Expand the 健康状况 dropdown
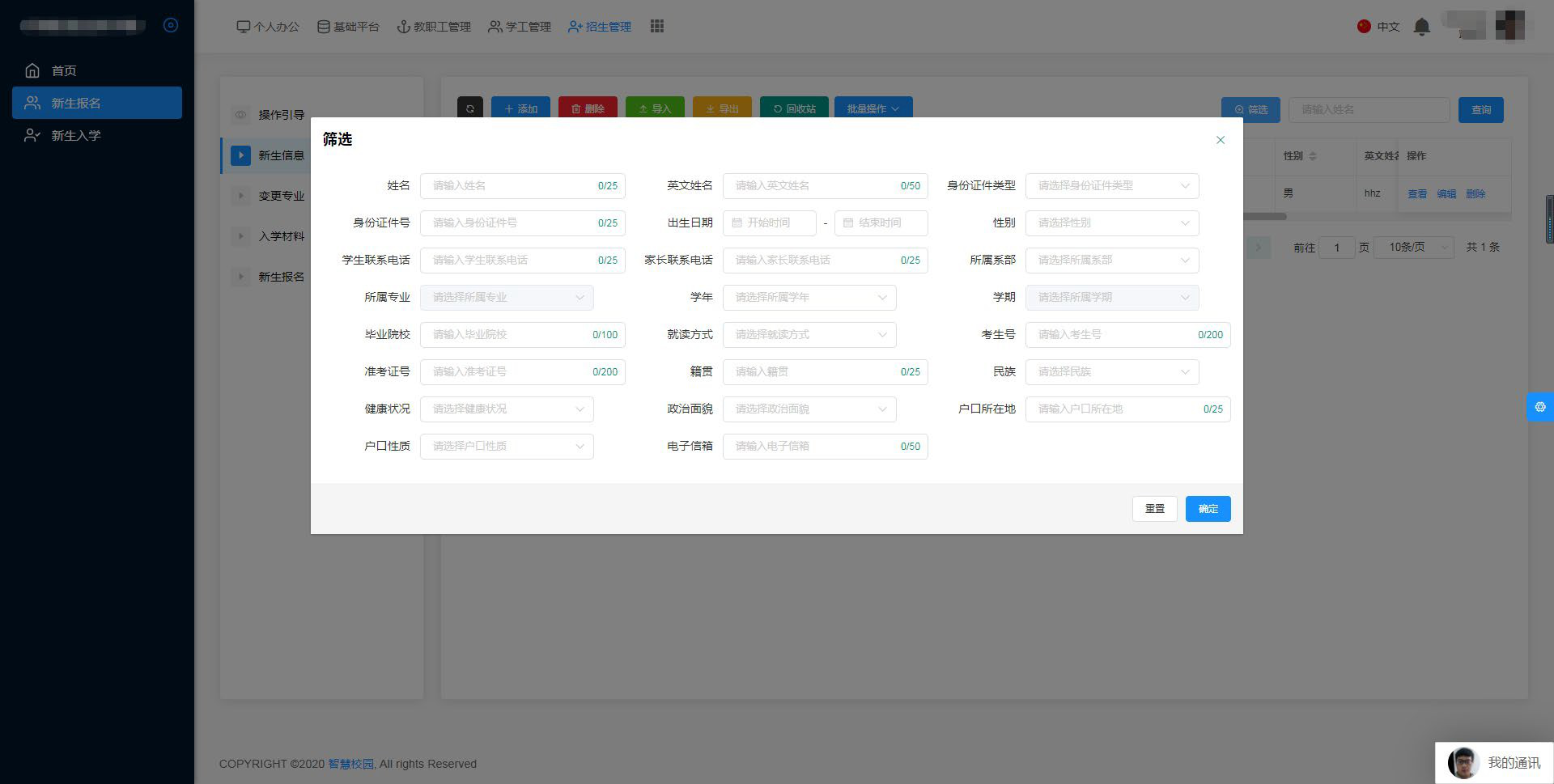 pyautogui.click(x=506, y=409)
